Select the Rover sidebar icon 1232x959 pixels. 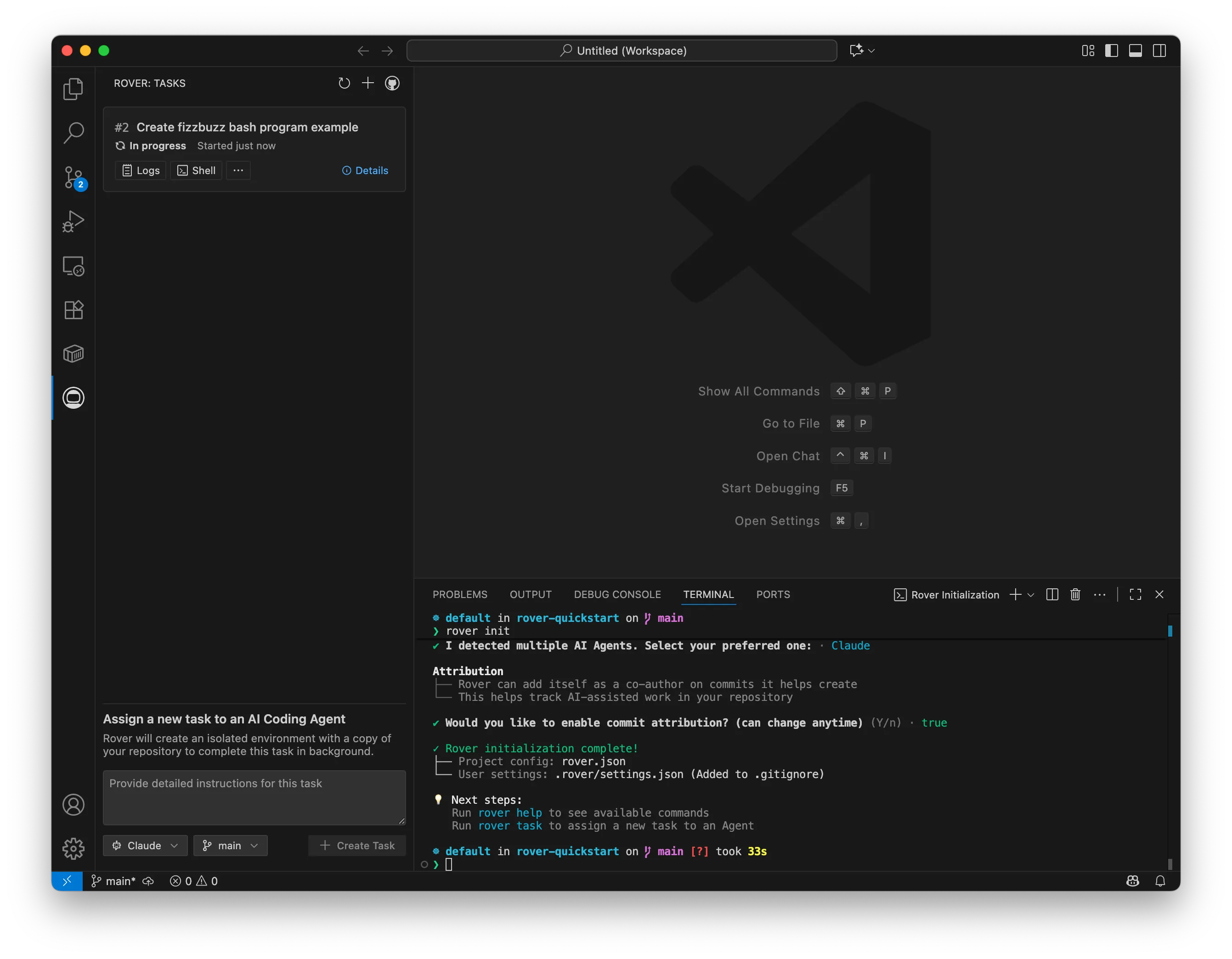pyautogui.click(x=73, y=397)
